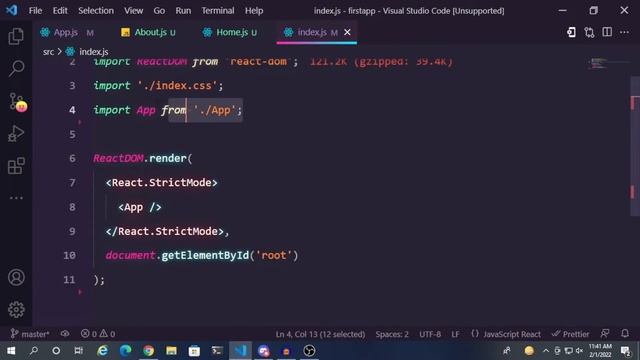Image resolution: width=640 pixels, height=360 pixels.
Task: Open the source control compare icon in editor toolbar
Action: pyautogui.click(x=589, y=32)
